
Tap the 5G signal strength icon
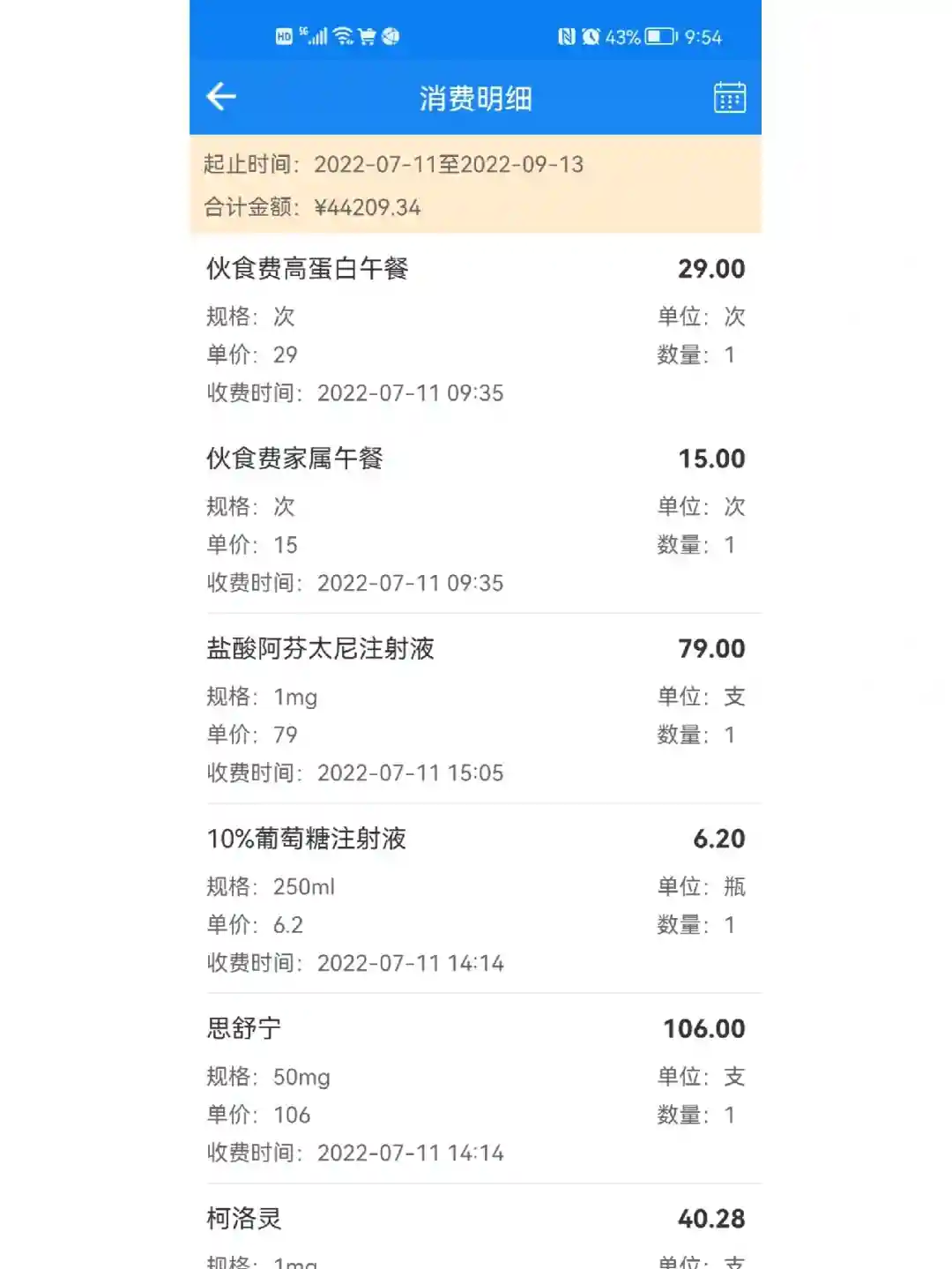[314, 36]
